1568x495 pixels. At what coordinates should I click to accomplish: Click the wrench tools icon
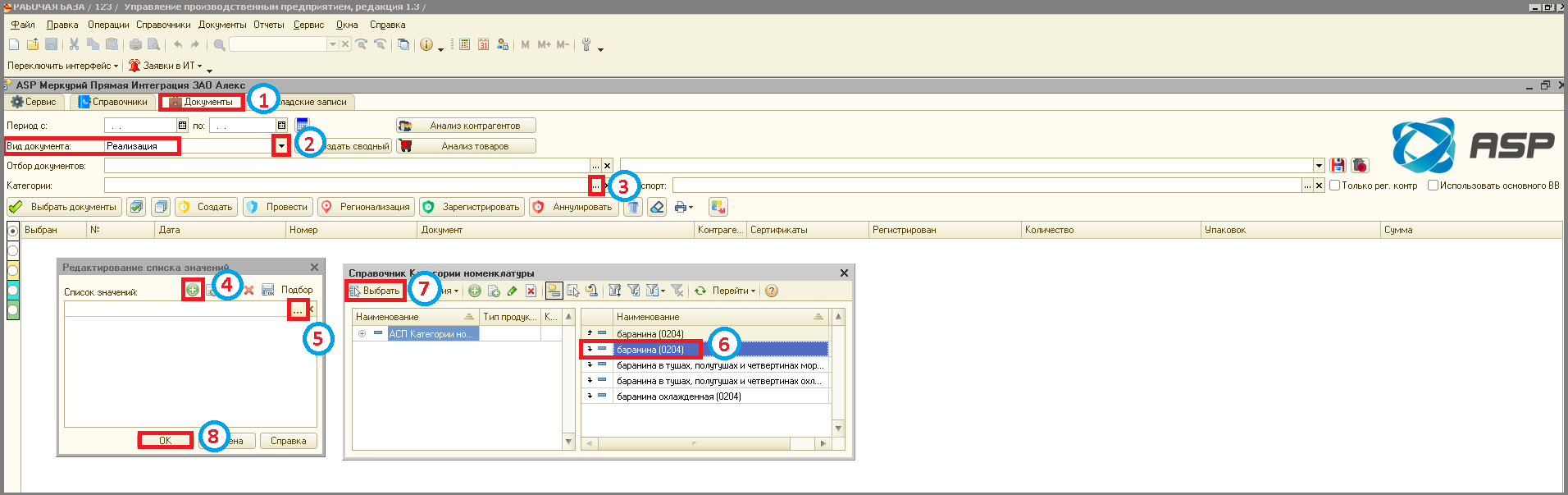click(586, 44)
